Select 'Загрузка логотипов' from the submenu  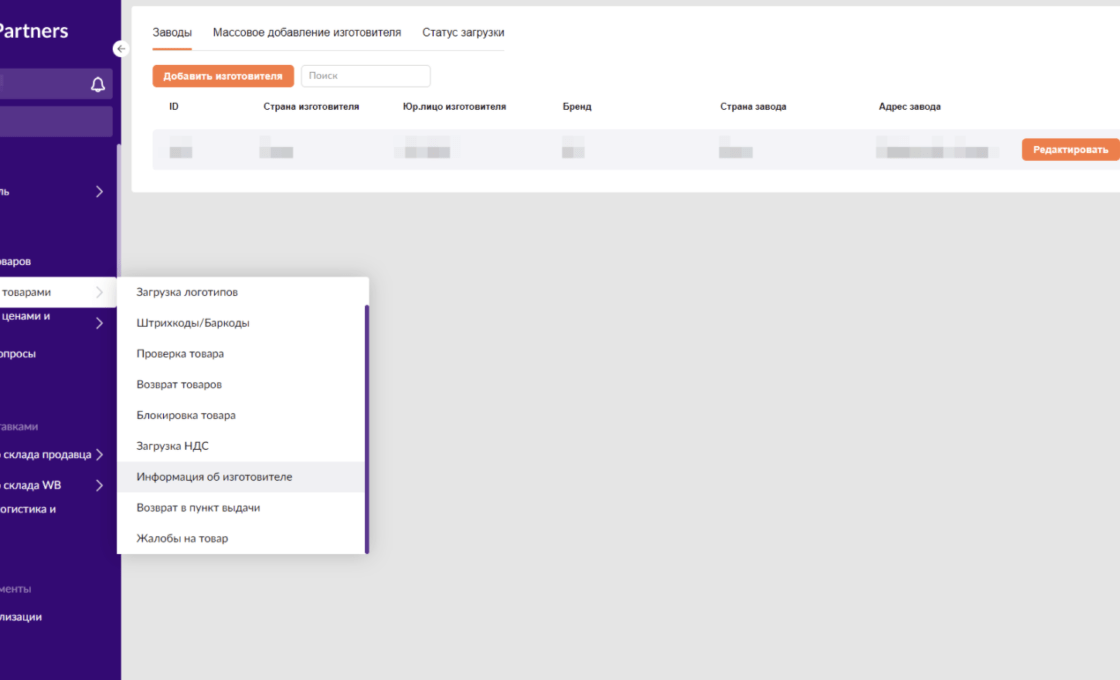pos(187,292)
